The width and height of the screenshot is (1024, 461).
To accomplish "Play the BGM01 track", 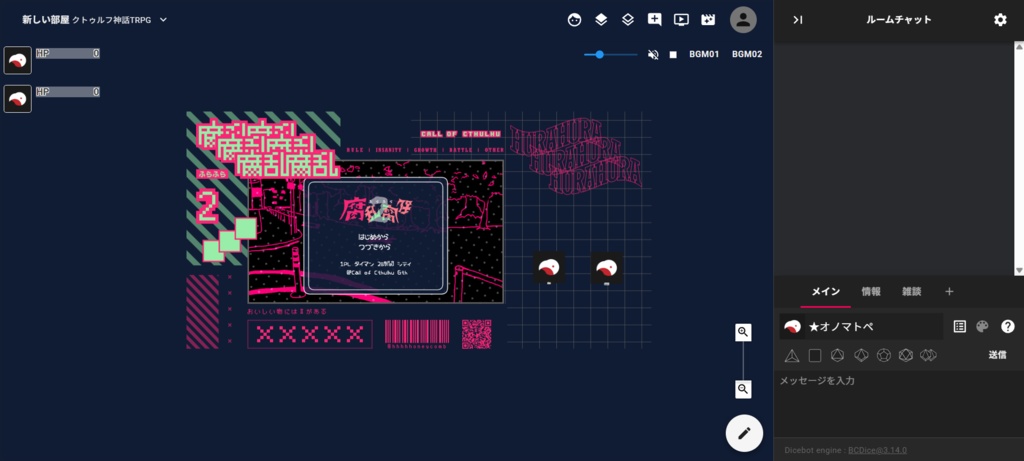I will point(704,54).
